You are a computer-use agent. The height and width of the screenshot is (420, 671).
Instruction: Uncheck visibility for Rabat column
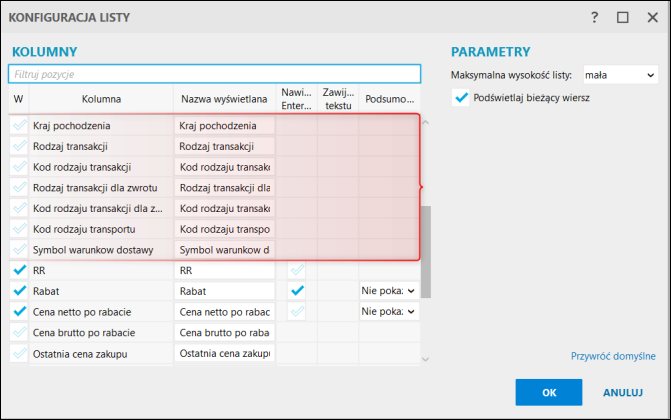(x=19, y=290)
